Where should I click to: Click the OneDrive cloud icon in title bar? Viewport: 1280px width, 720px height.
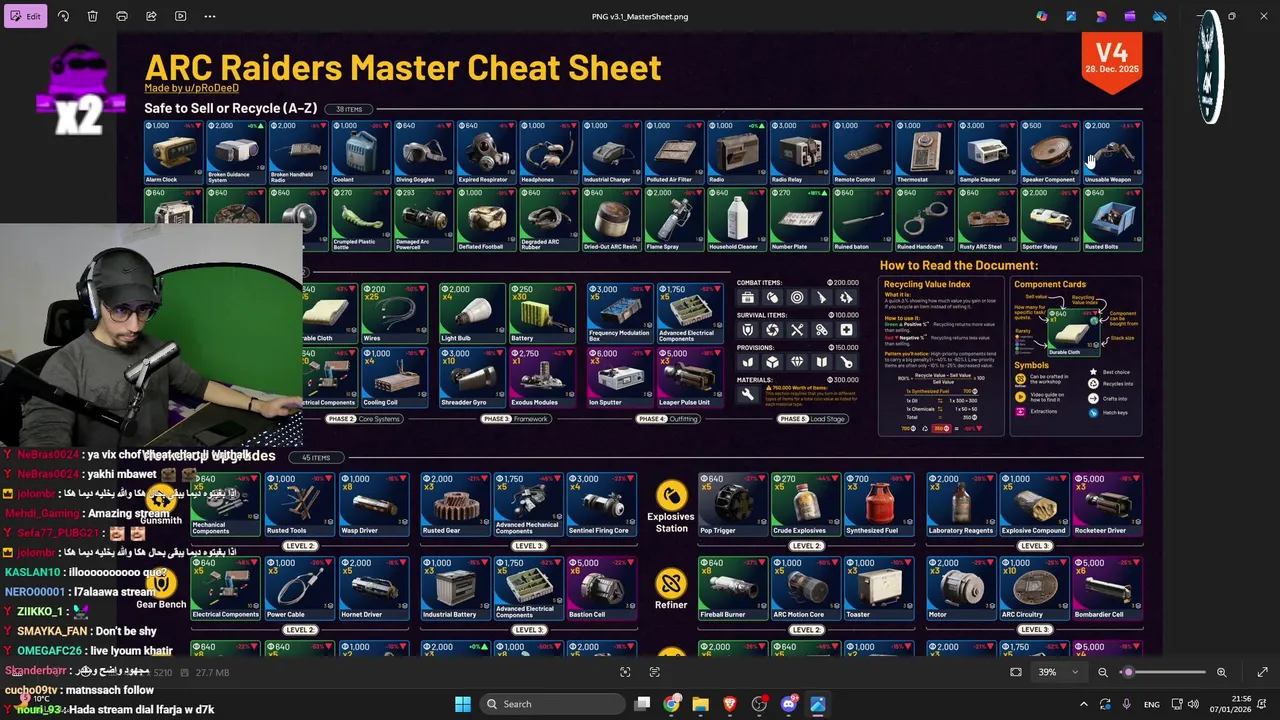click(1160, 16)
